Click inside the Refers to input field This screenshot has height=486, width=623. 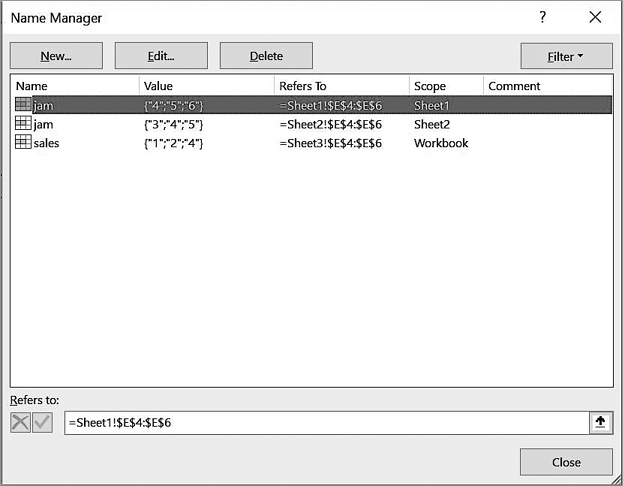tap(325, 423)
